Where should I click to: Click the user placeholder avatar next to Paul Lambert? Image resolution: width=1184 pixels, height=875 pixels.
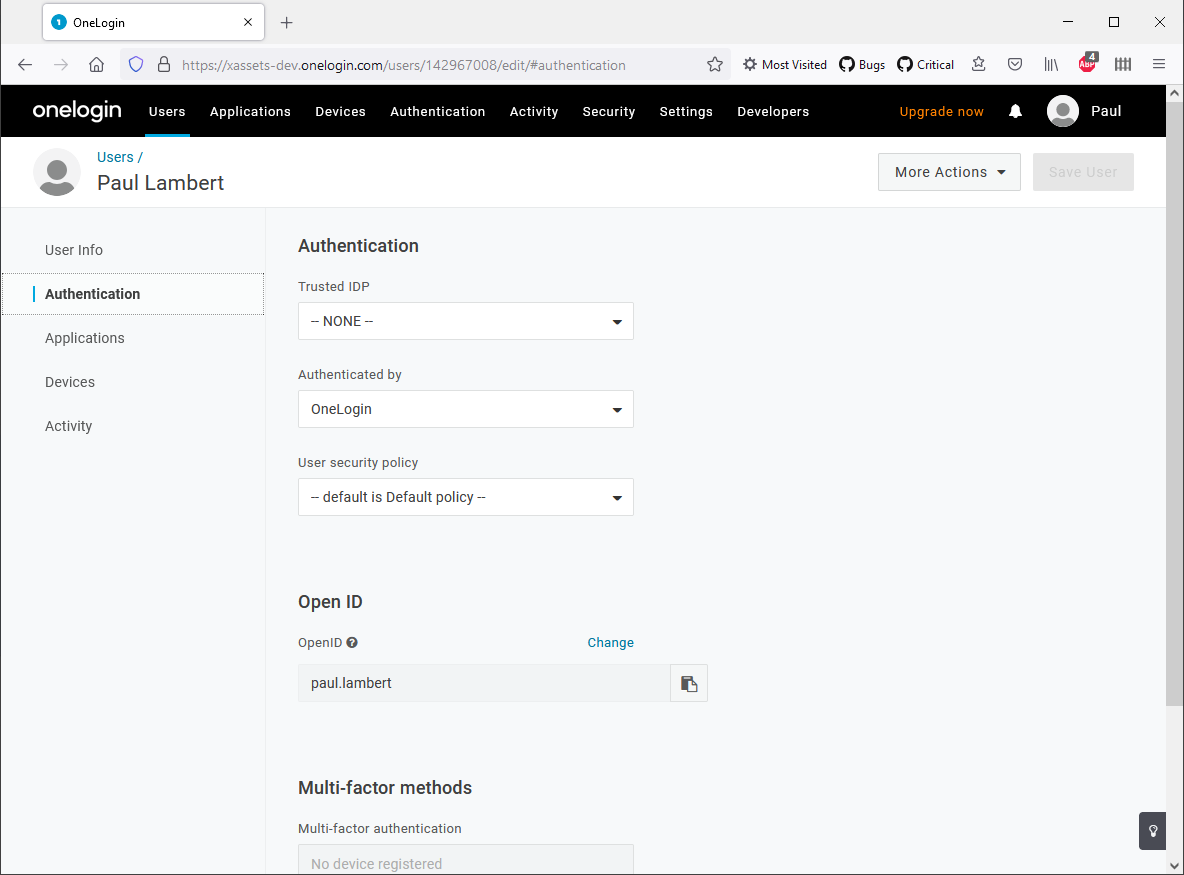[56, 172]
